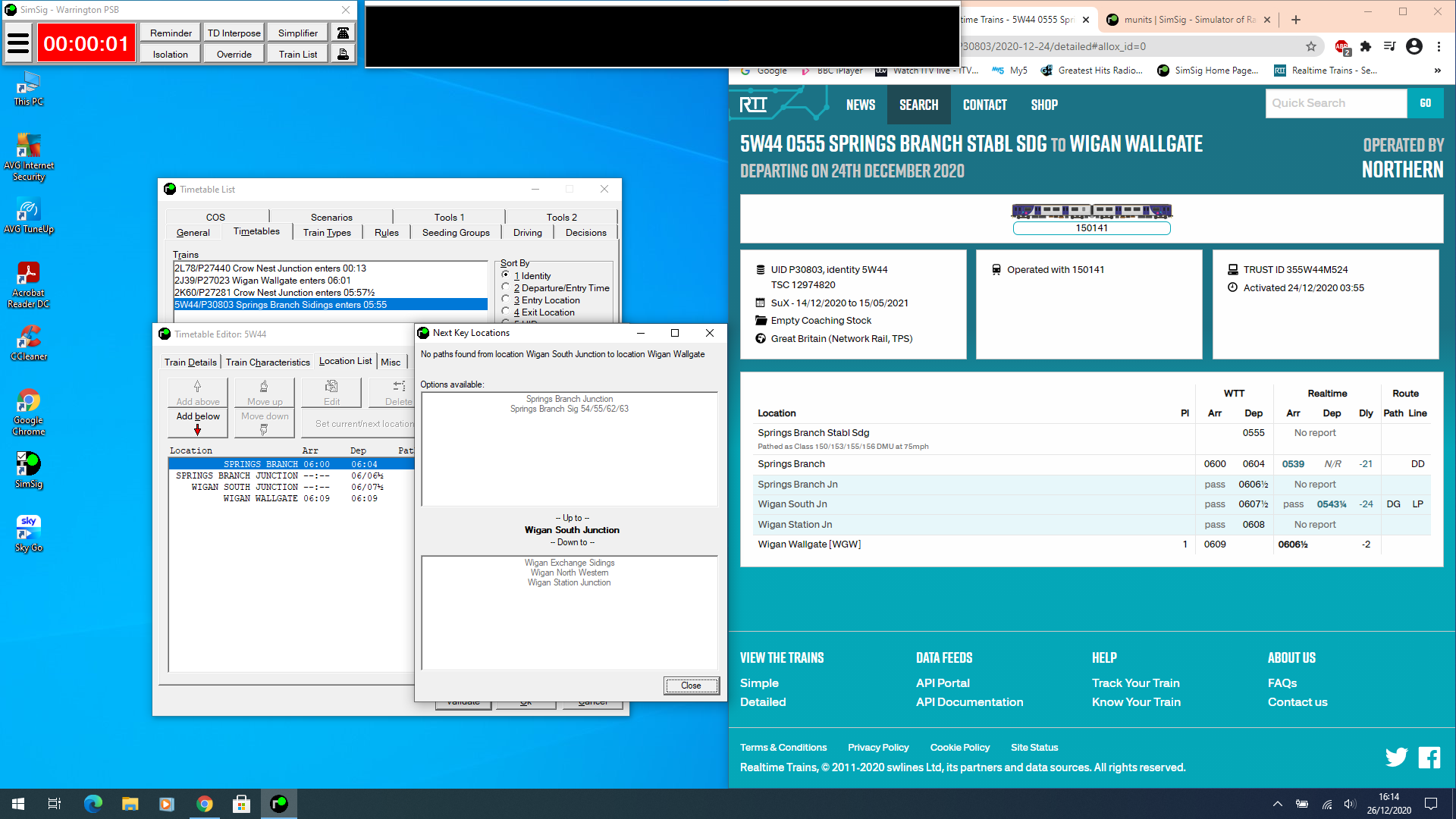
Task: Open SimSig desktop shortcut
Action: click(x=29, y=471)
